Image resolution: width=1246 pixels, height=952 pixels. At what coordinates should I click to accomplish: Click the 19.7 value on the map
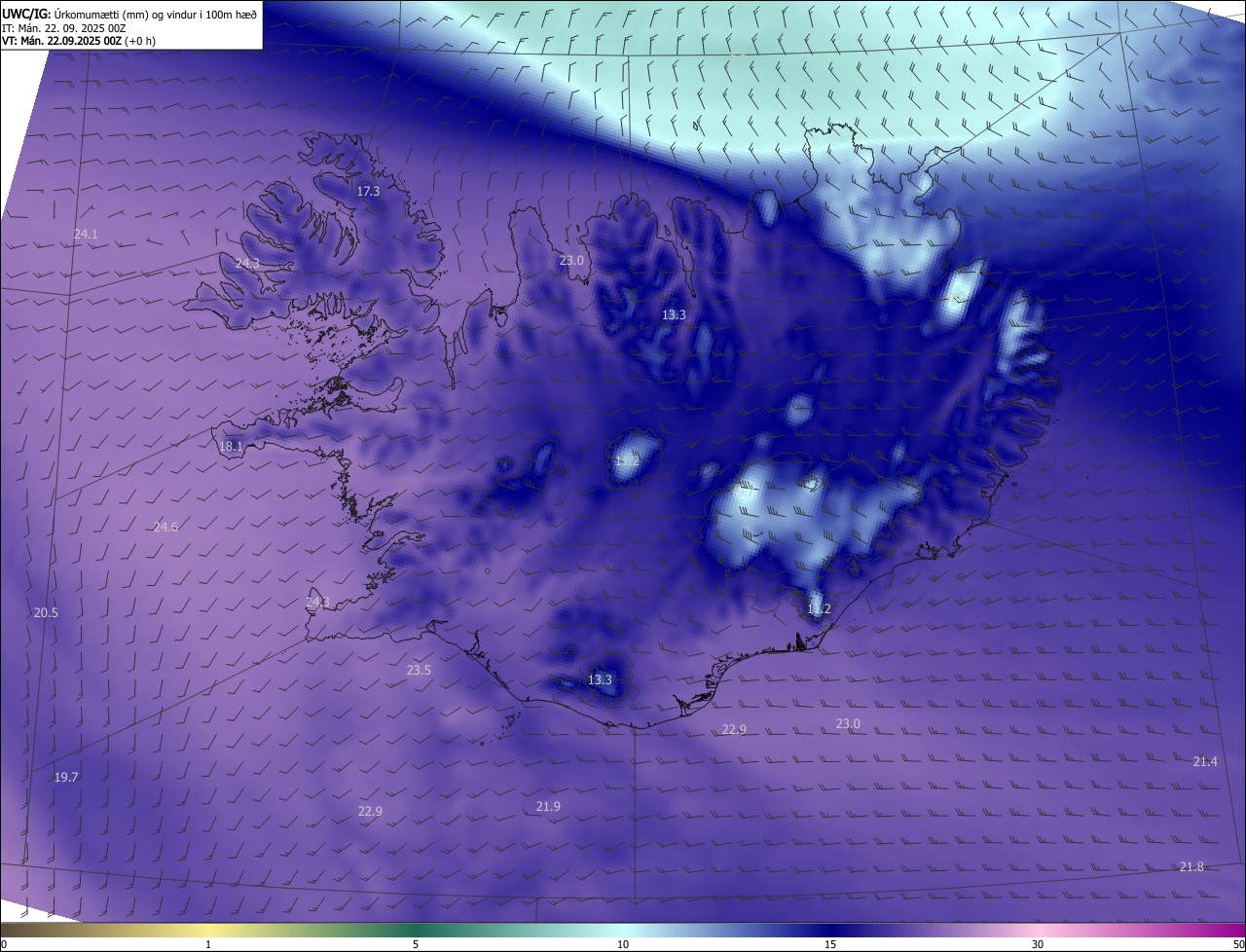pyautogui.click(x=66, y=778)
